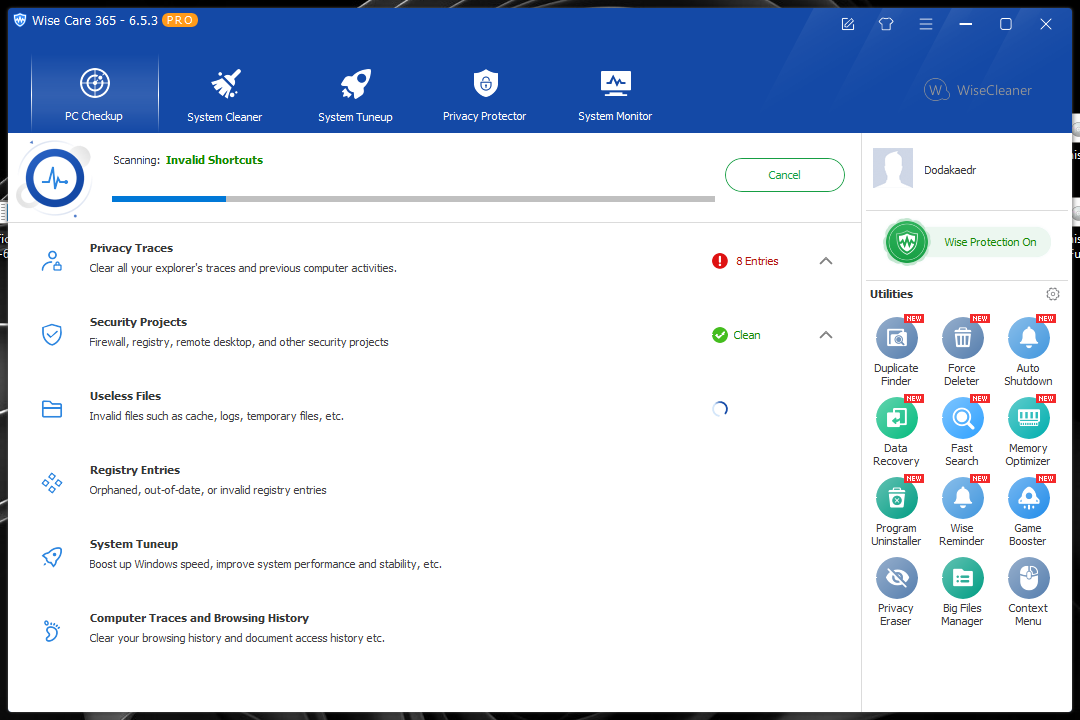
Task: Launch the Force Deleter utility
Action: click(962, 351)
